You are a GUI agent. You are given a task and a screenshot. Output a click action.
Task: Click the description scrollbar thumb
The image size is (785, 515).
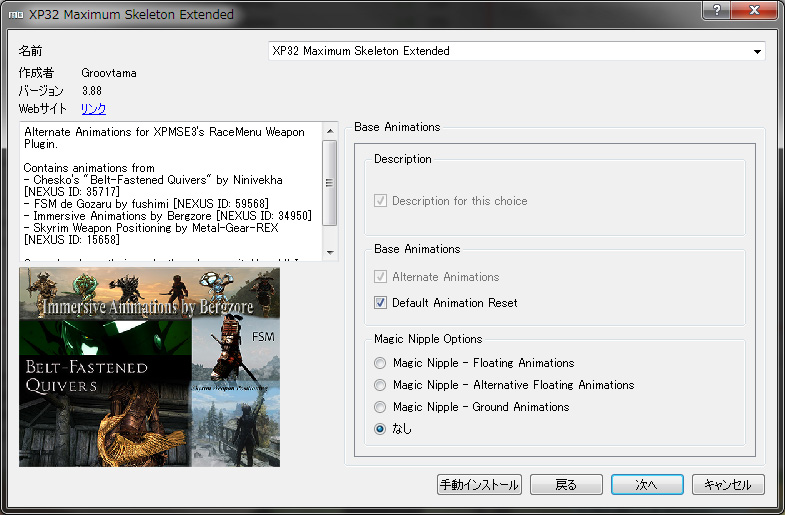[329, 183]
